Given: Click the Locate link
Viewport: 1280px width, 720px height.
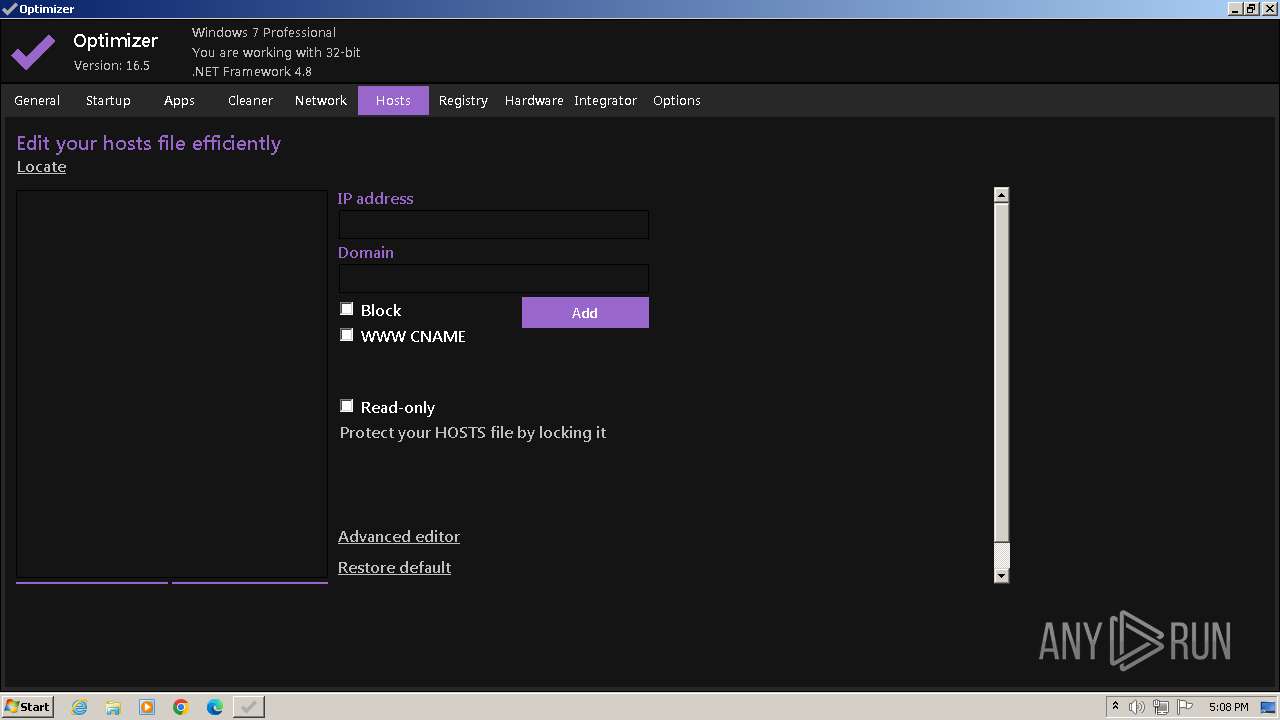Looking at the screenshot, I should [x=41, y=167].
